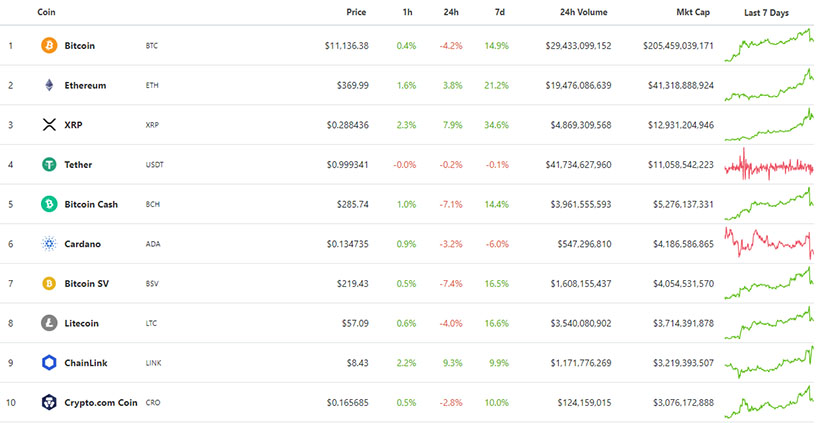Click the Bitcoin logo icon
This screenshot has width=820, height=423.
pyautogui.click(x=48, y=46)
